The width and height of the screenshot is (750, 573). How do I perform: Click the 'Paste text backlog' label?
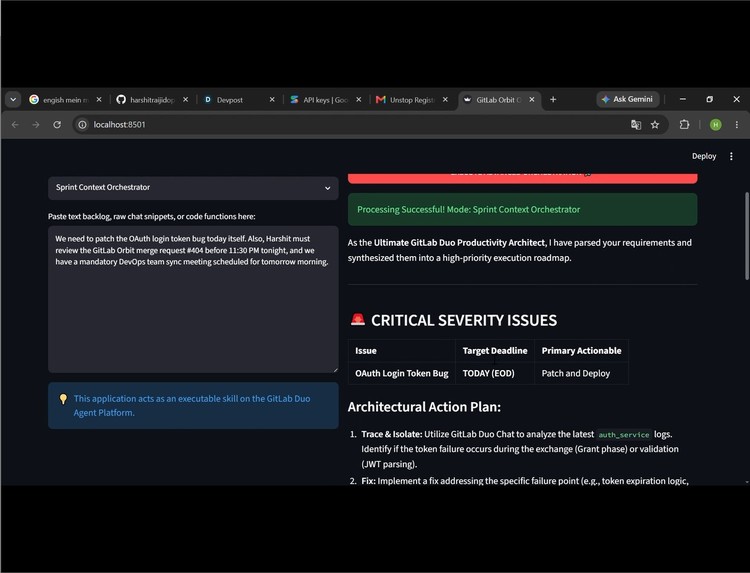[x=152, y=216]
